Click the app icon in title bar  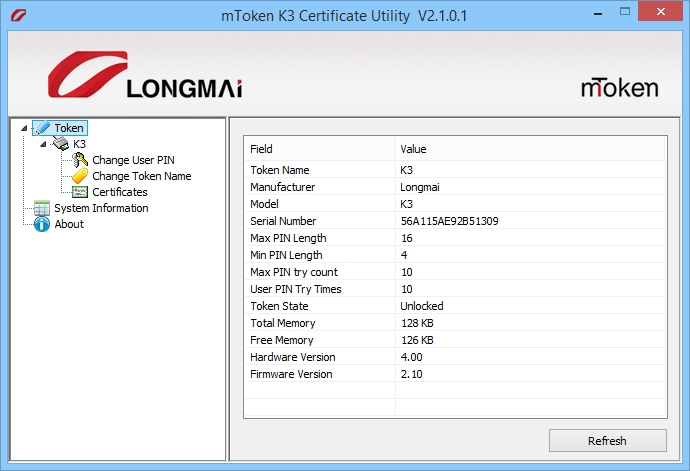18,16
